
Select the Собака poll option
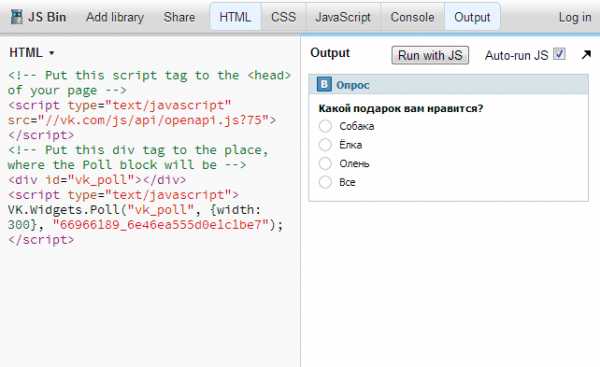325,126
